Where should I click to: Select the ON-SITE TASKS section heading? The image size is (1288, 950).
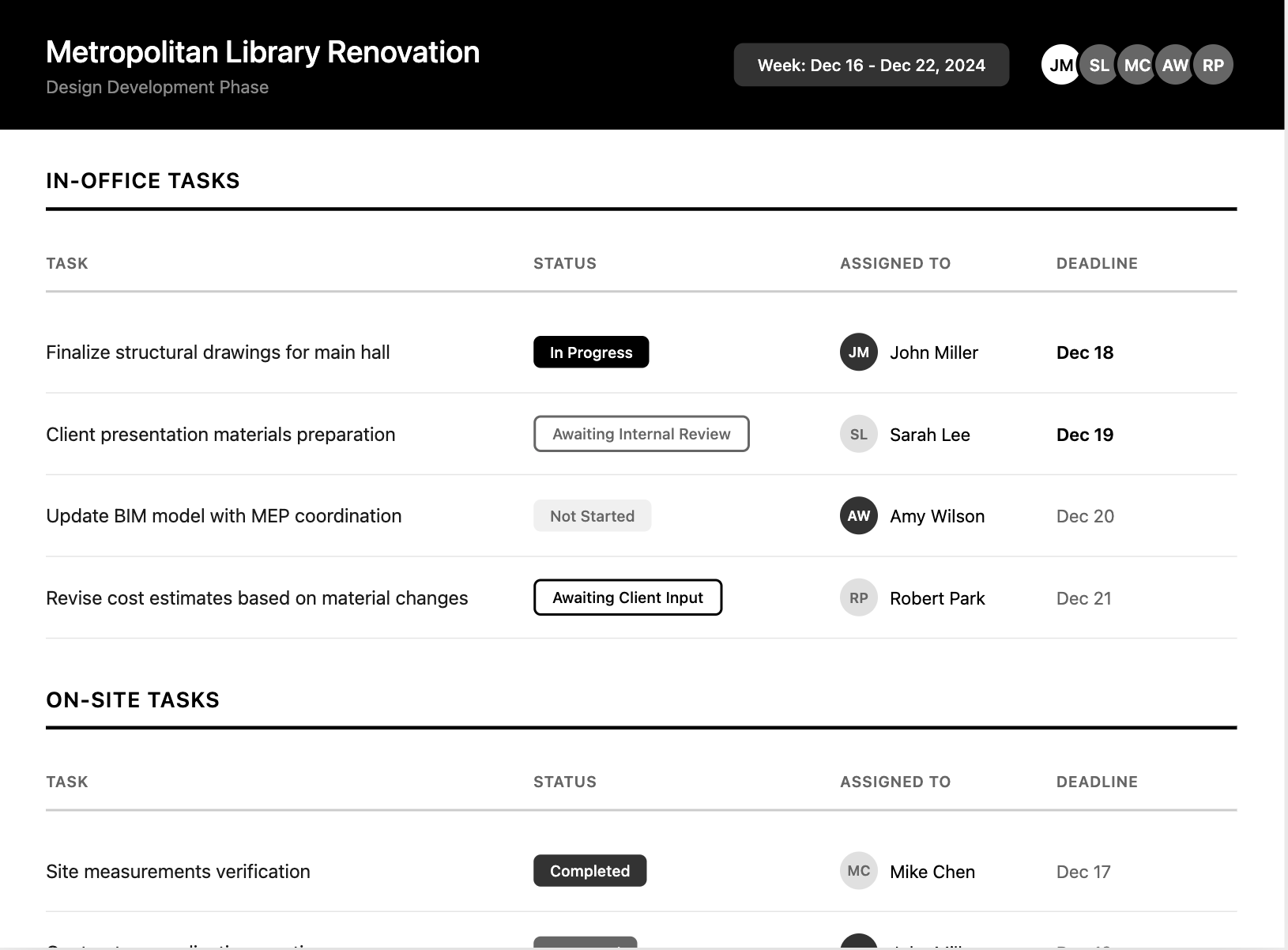pos(133,699)
